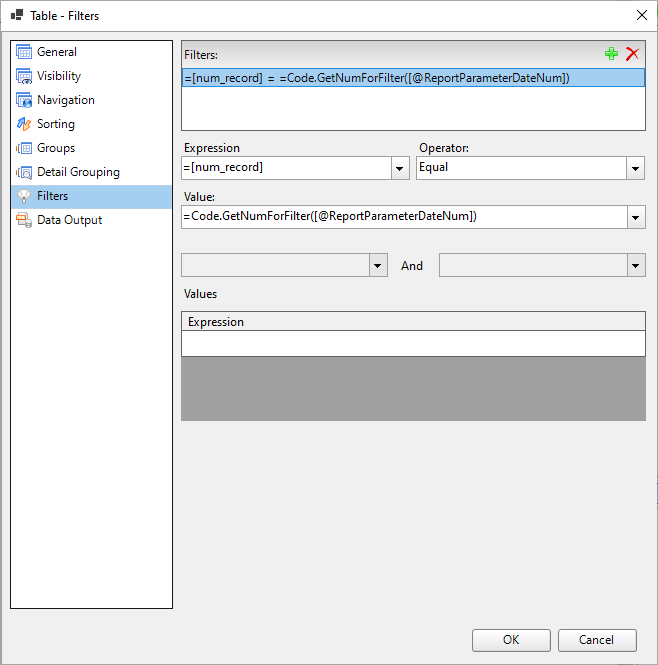Open the disabled dropdown right of And
This screenshot has height=665, width=658.
635,265
